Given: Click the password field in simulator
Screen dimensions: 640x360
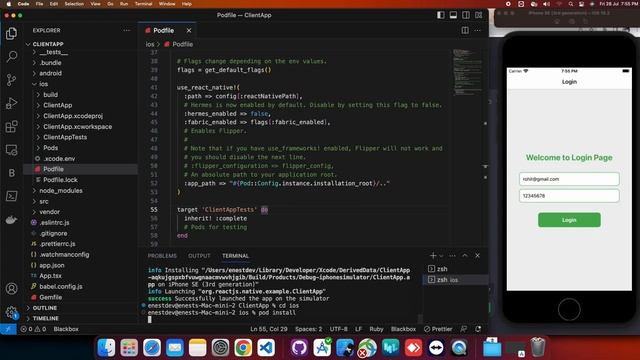Looking at the screenshot, I should point(569,196).
